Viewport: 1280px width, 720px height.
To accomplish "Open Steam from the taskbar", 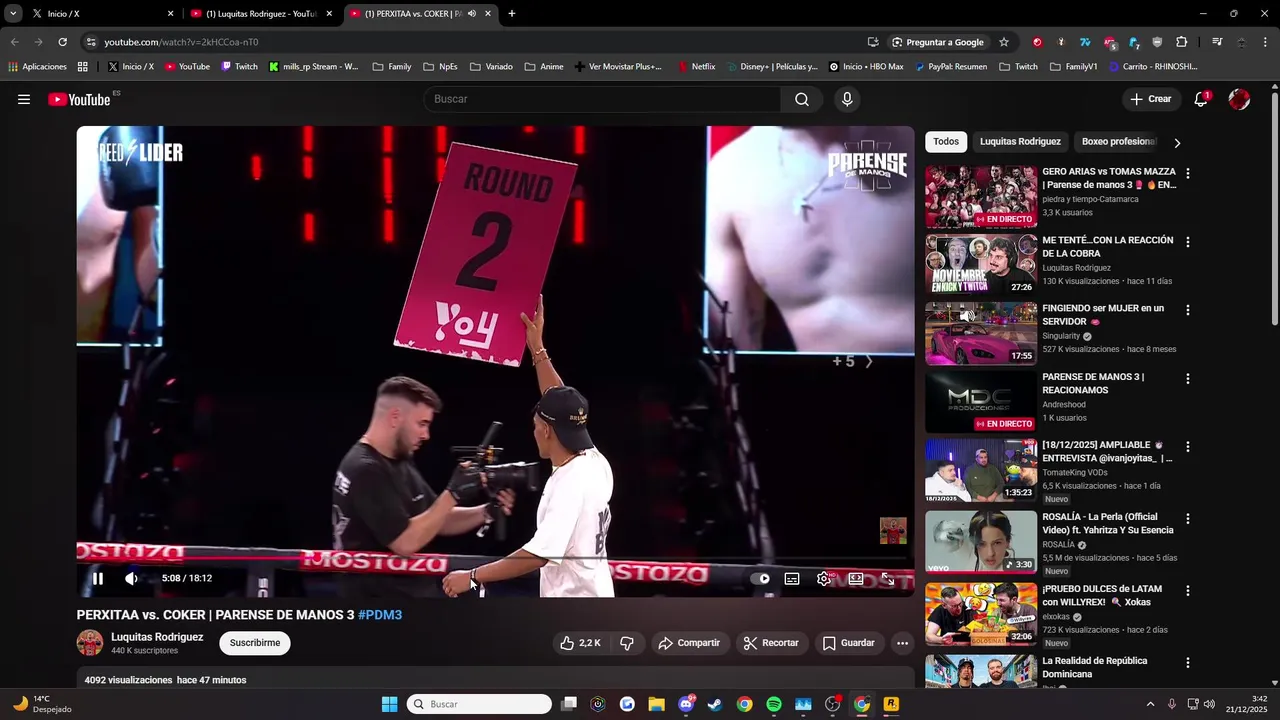I will (x=715, y=704).
